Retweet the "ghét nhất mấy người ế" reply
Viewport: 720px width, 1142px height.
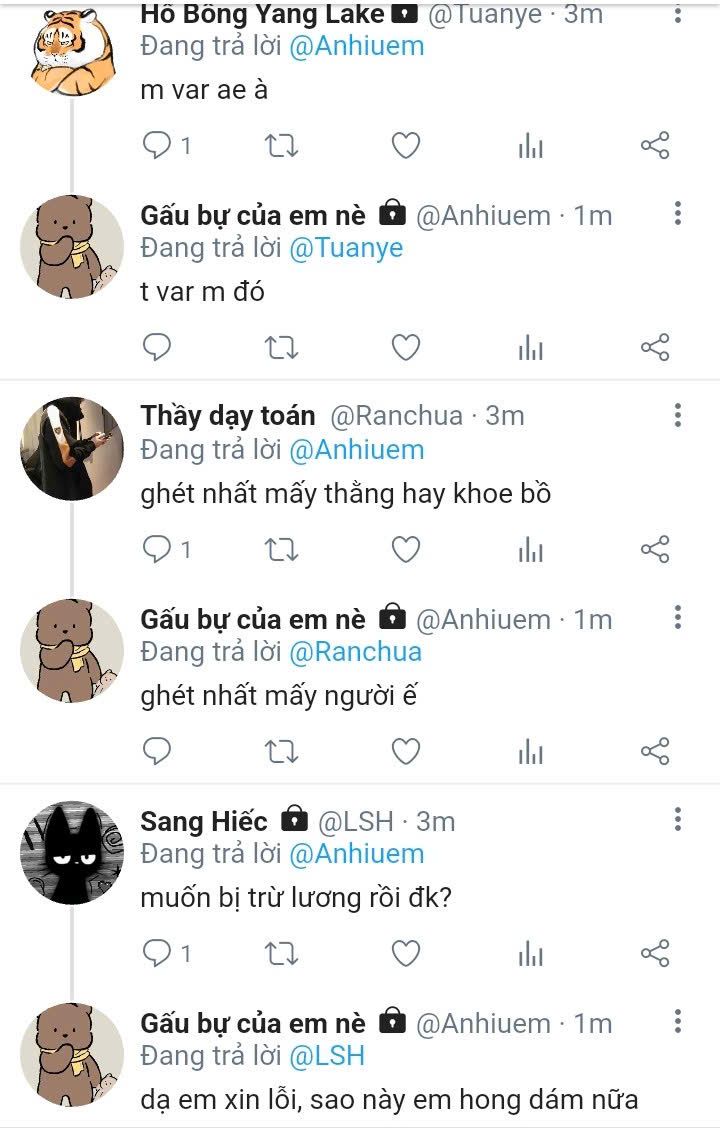click(281, 751)
